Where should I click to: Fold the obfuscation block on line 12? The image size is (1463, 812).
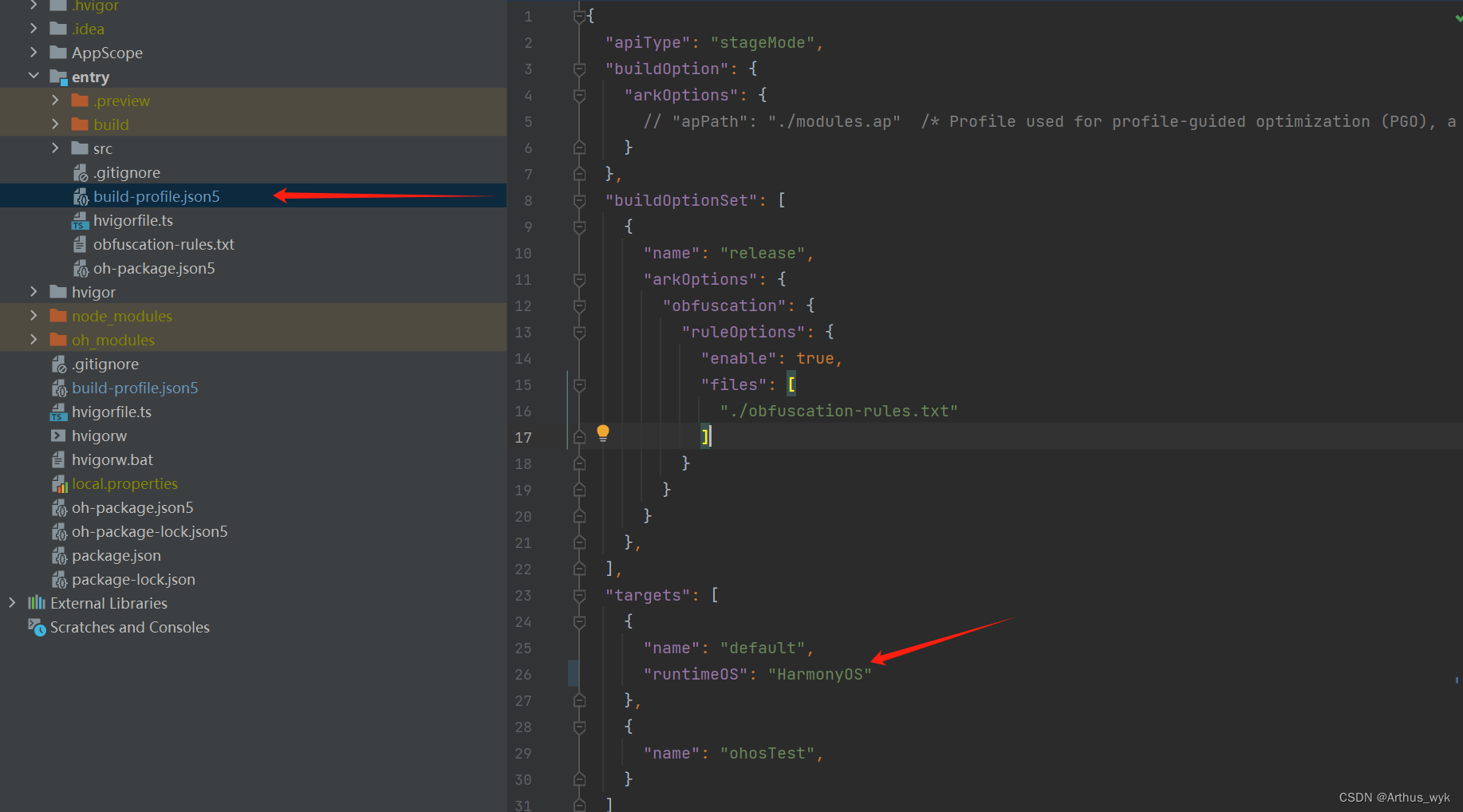tap(580, 306)
